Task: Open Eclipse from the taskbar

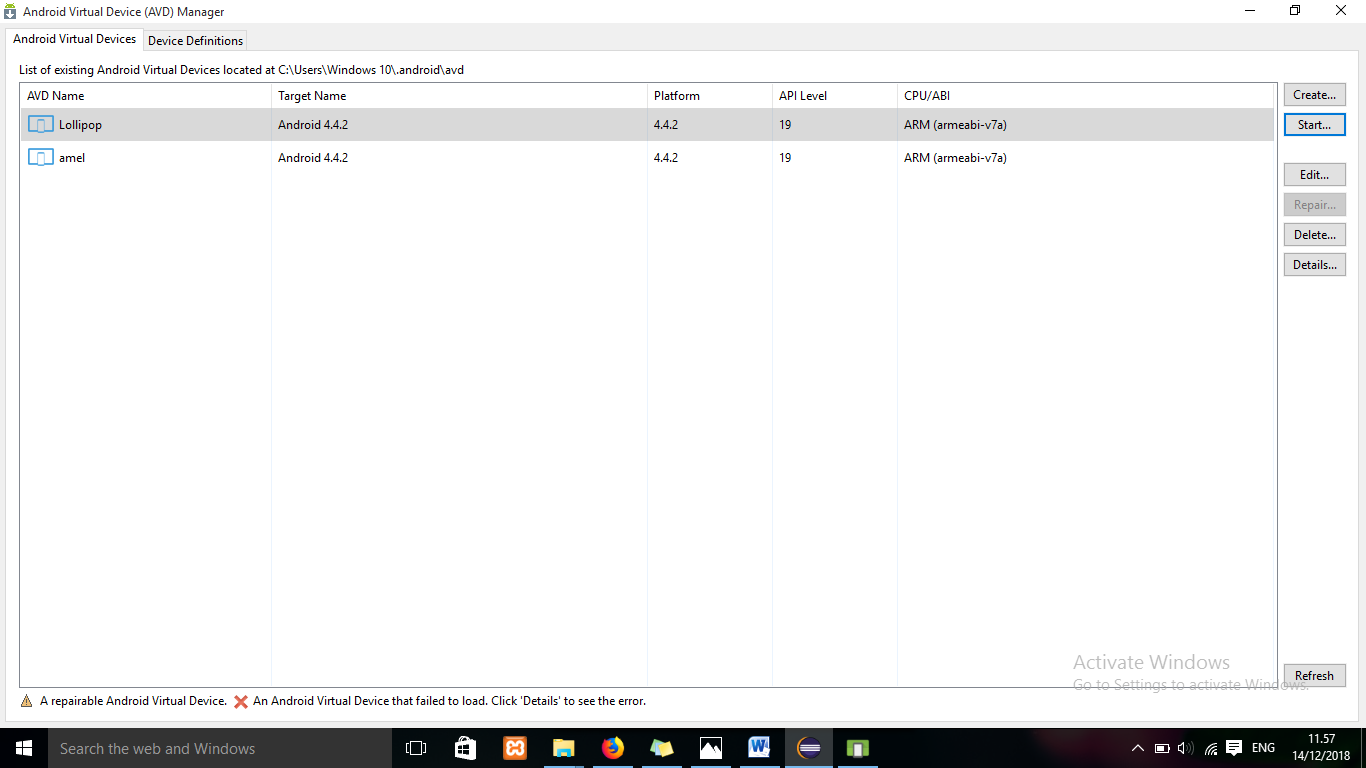Action: point(807,747)
